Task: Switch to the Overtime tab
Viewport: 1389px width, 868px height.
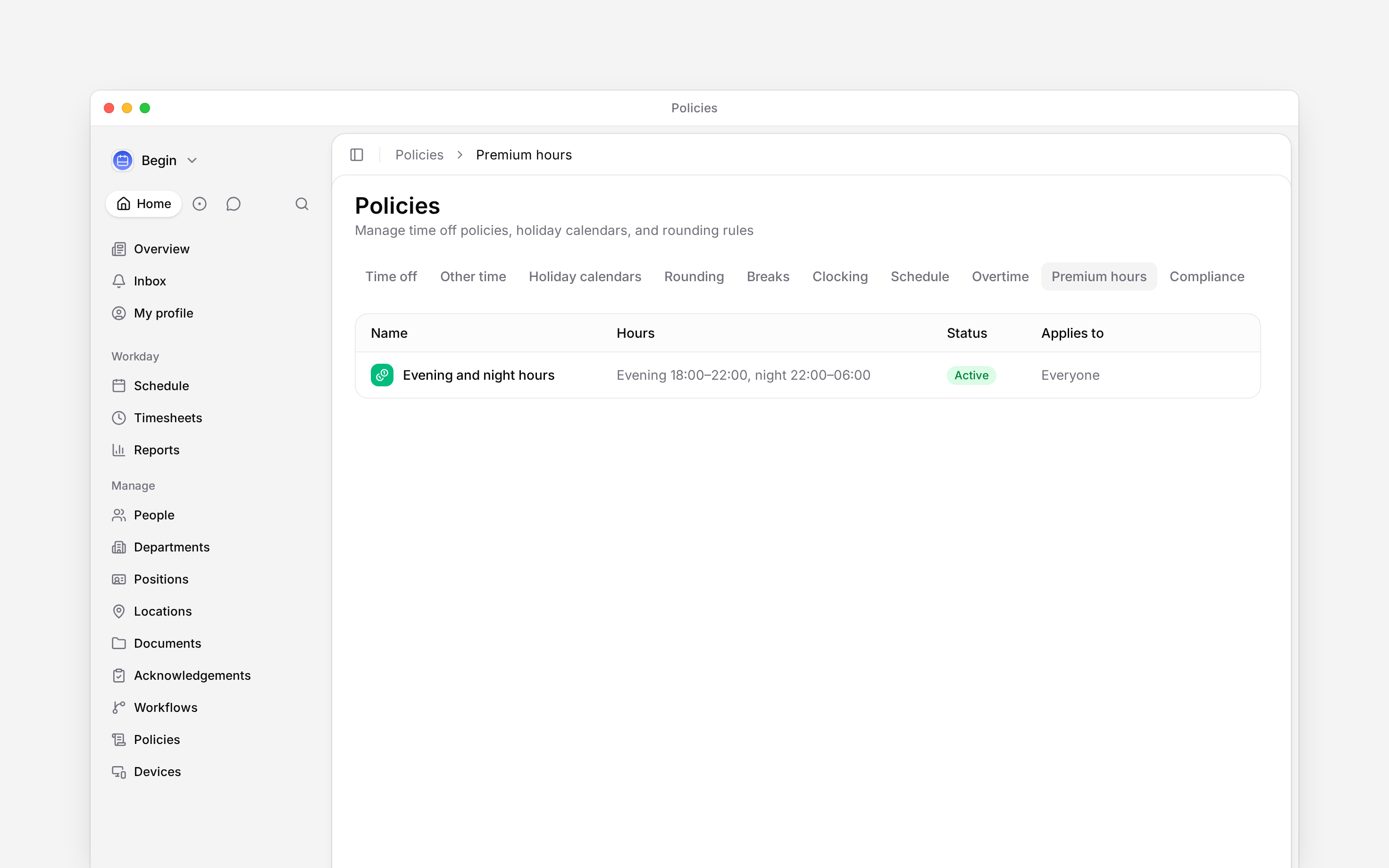Action: pos(1000,277)
